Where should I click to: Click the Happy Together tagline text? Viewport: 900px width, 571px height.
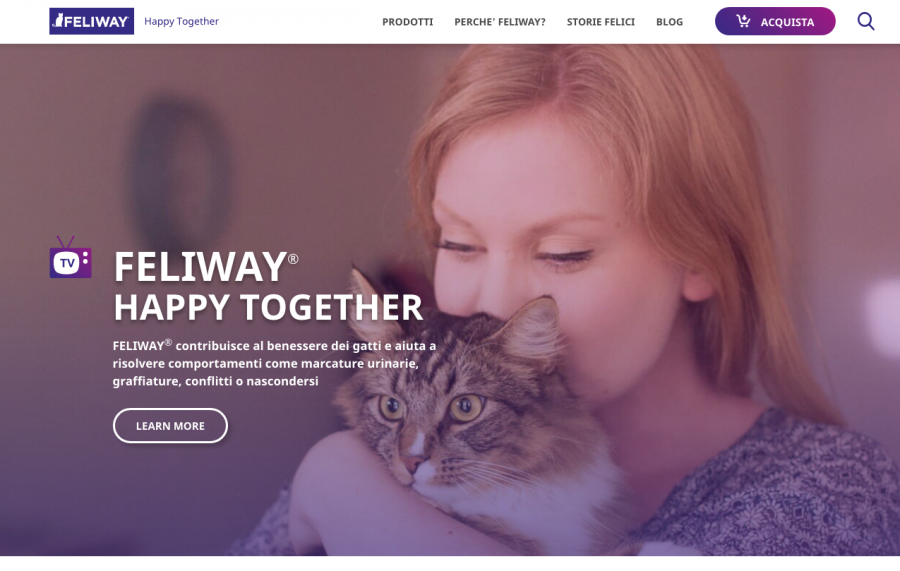coord(181,21)
